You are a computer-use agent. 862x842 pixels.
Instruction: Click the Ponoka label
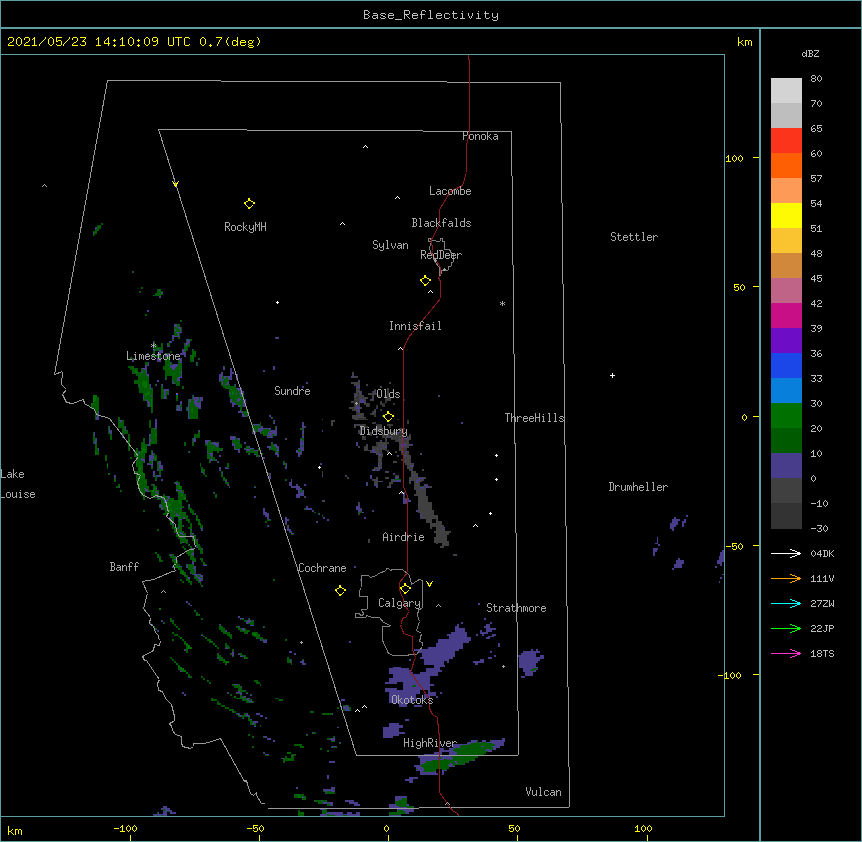480,136
